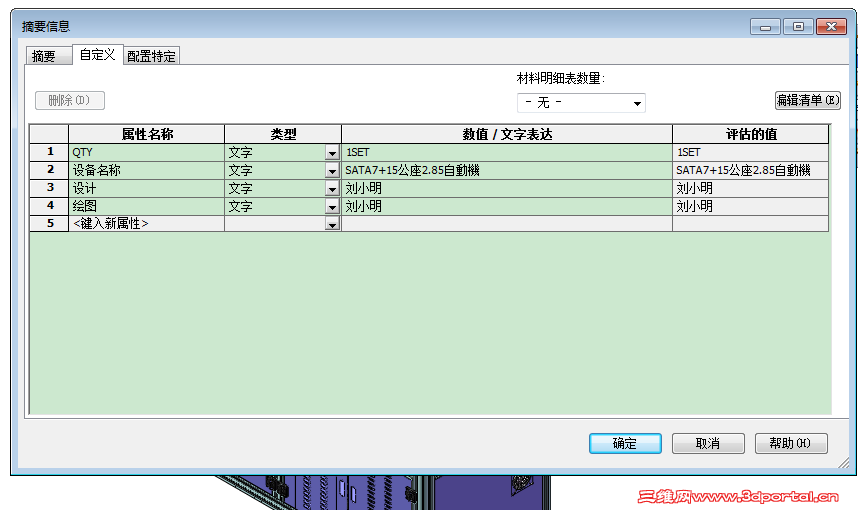Click the 评估的值 column header
Image resolution: width=858 pixels, height=510 pixels.
pyautogui.click(x=751, y=135)
